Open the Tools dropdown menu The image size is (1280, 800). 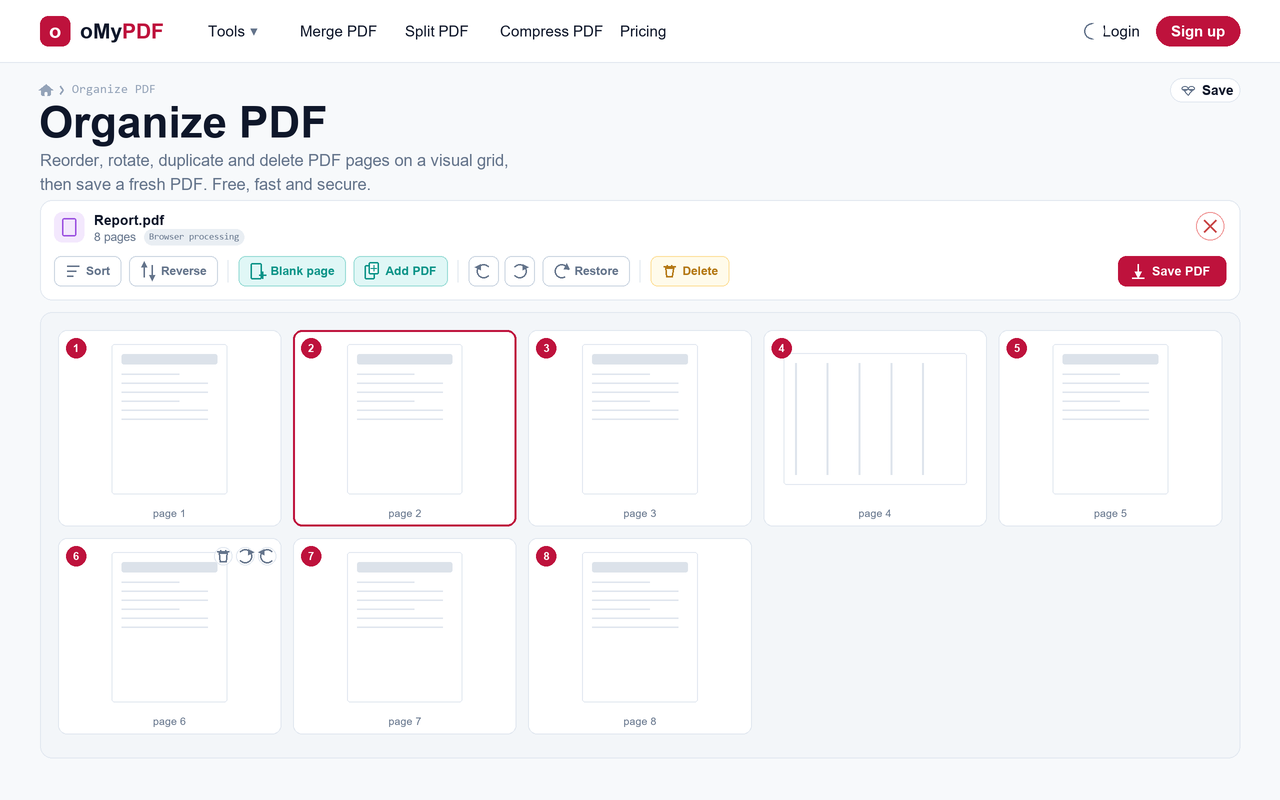233,31
